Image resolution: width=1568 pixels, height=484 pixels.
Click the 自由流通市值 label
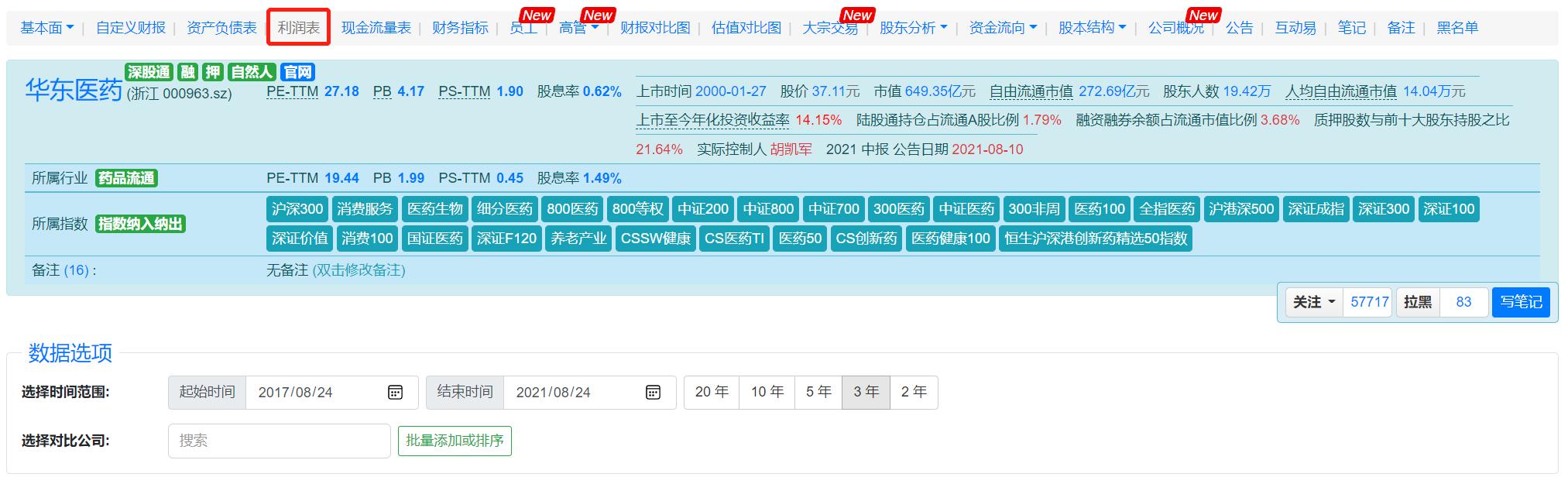coord(1031,91)
